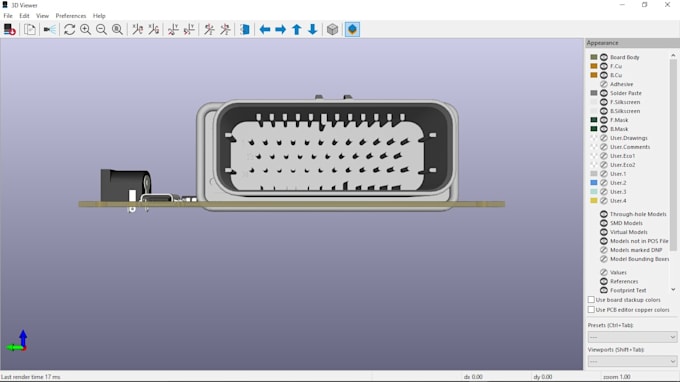Click the User.4 yellow color swatch

(x=594, y=201)
